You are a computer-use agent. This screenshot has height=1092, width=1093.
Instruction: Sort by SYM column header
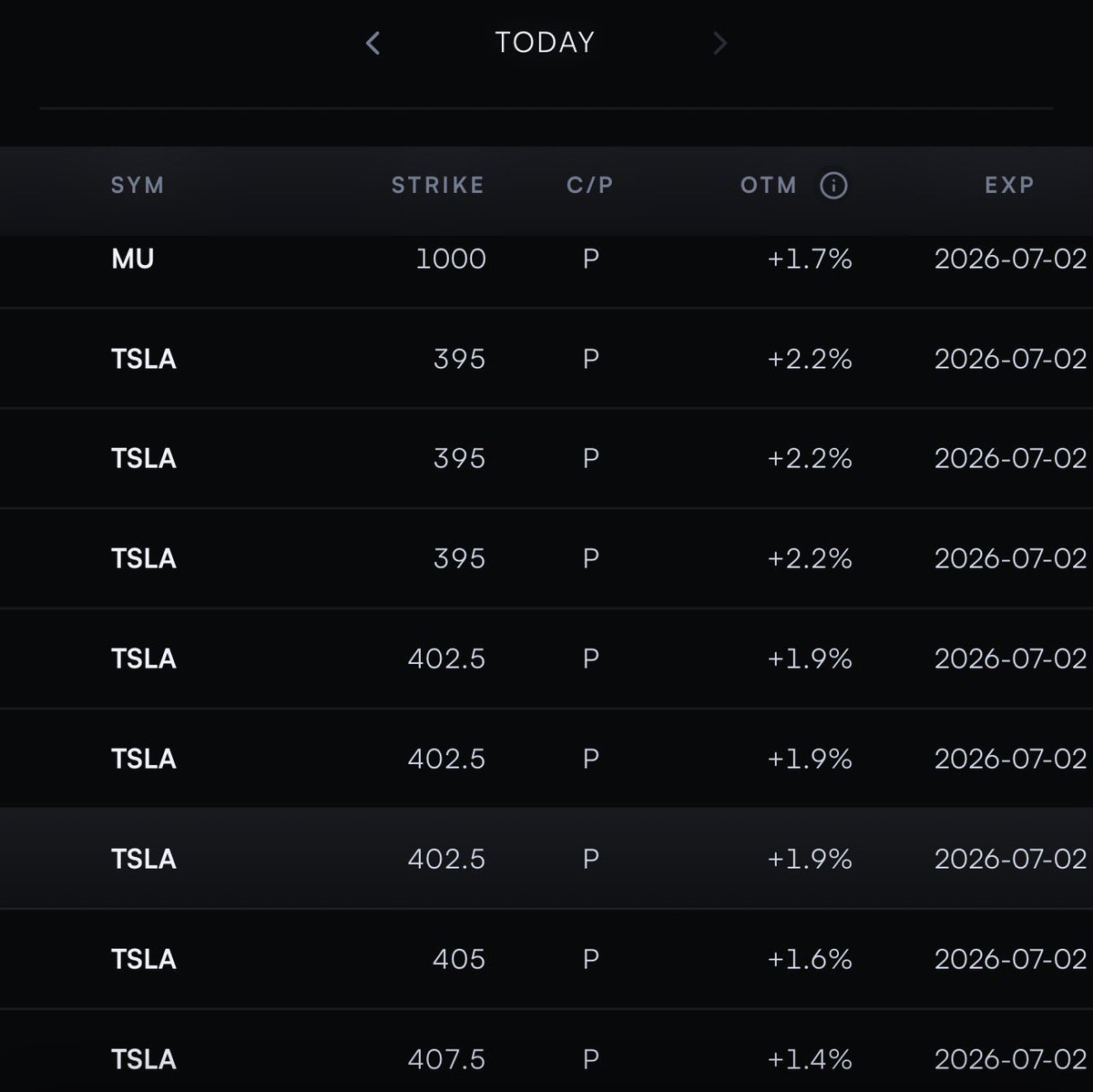pyautogui.click(x=138, y=186)
